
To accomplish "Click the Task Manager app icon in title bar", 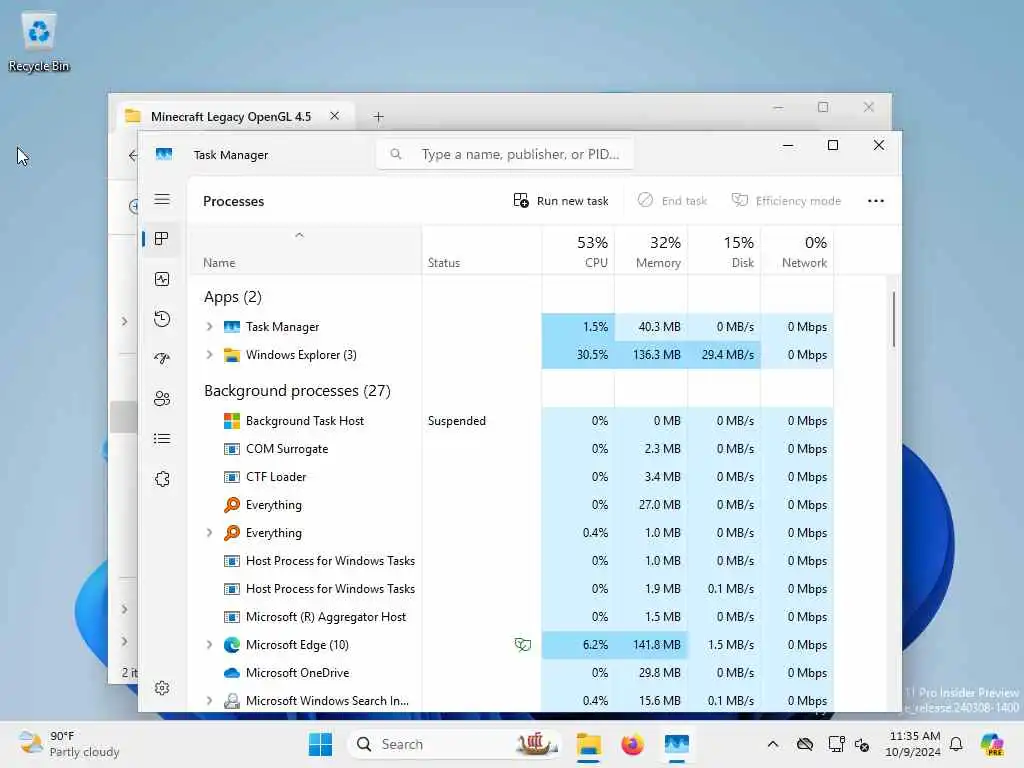I will pyautogui.click(x=164, y=154).
